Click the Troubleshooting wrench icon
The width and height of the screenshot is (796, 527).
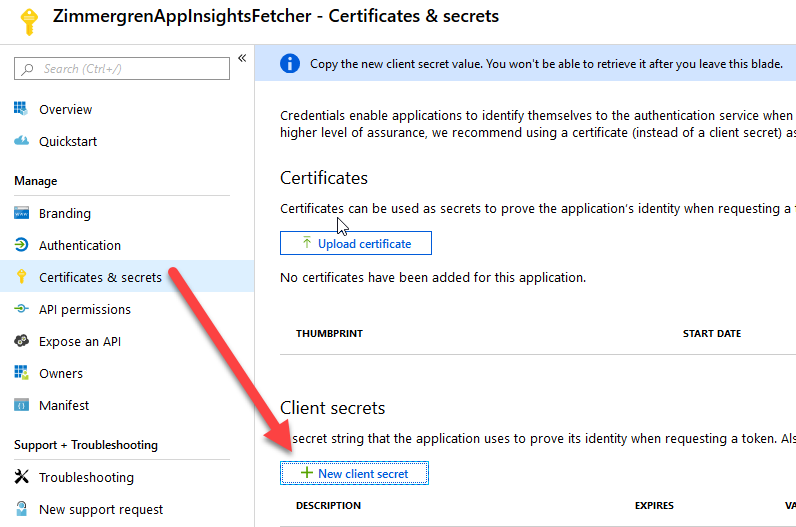21,477
